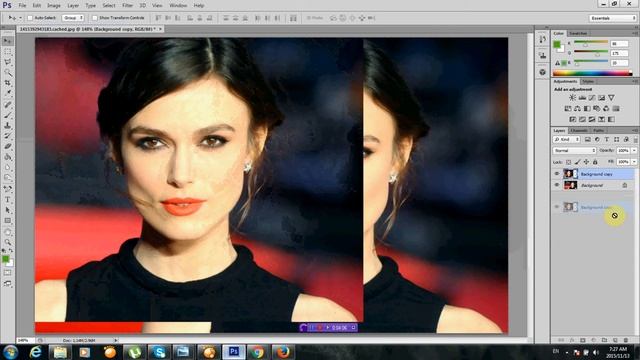Viewport: 640px width, 360px height.
Task: Select the Crop tool
Action: point(8,83)
